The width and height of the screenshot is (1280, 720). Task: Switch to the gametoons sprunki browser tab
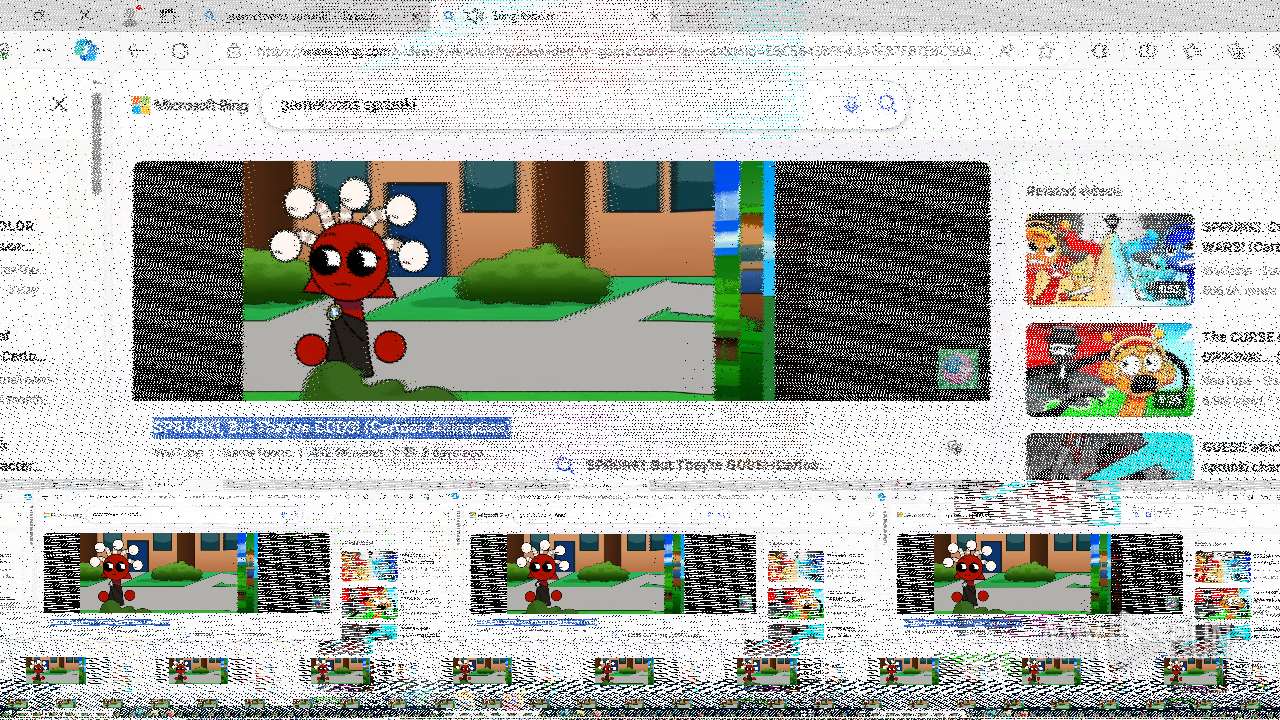point(310,16)
